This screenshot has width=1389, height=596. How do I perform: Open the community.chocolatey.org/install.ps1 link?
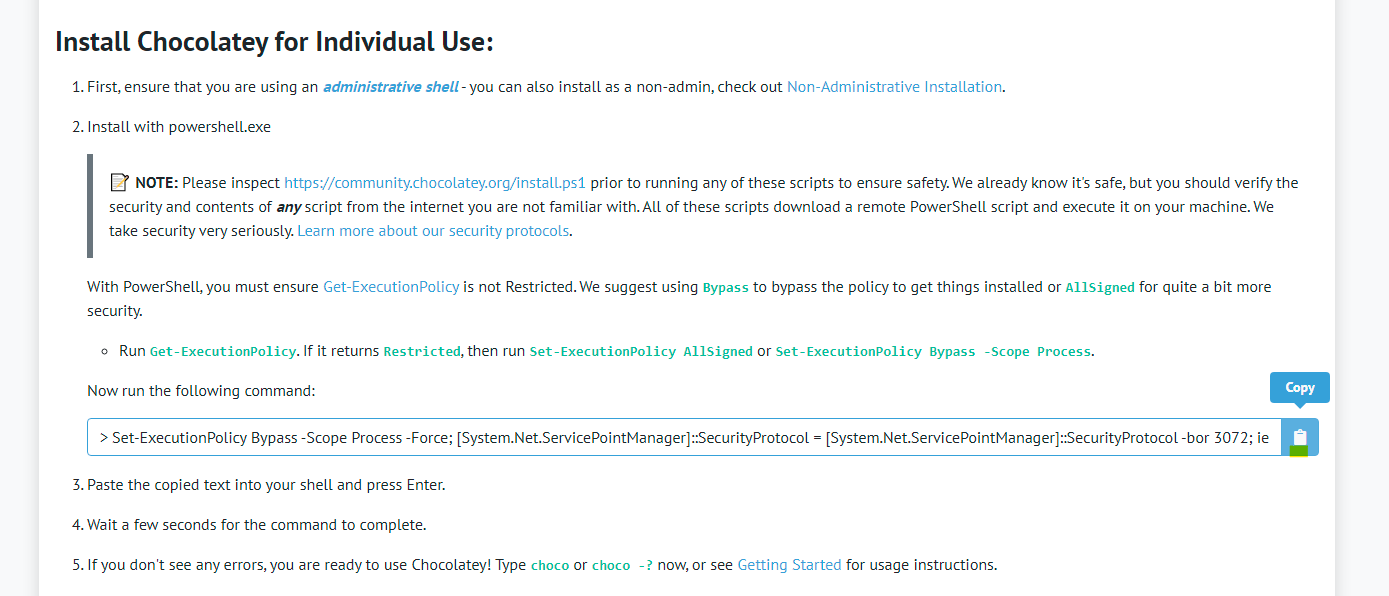(435, 183)
